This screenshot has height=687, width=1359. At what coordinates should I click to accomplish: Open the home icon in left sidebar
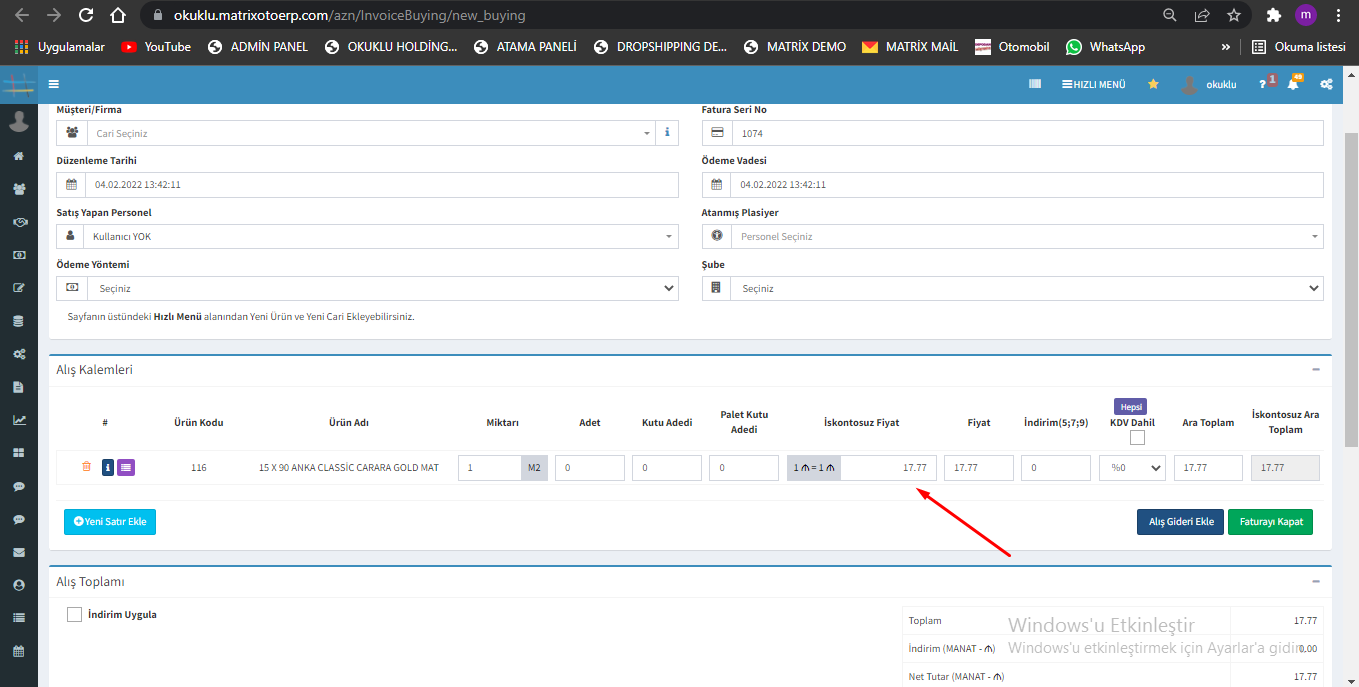pos(18,157)
